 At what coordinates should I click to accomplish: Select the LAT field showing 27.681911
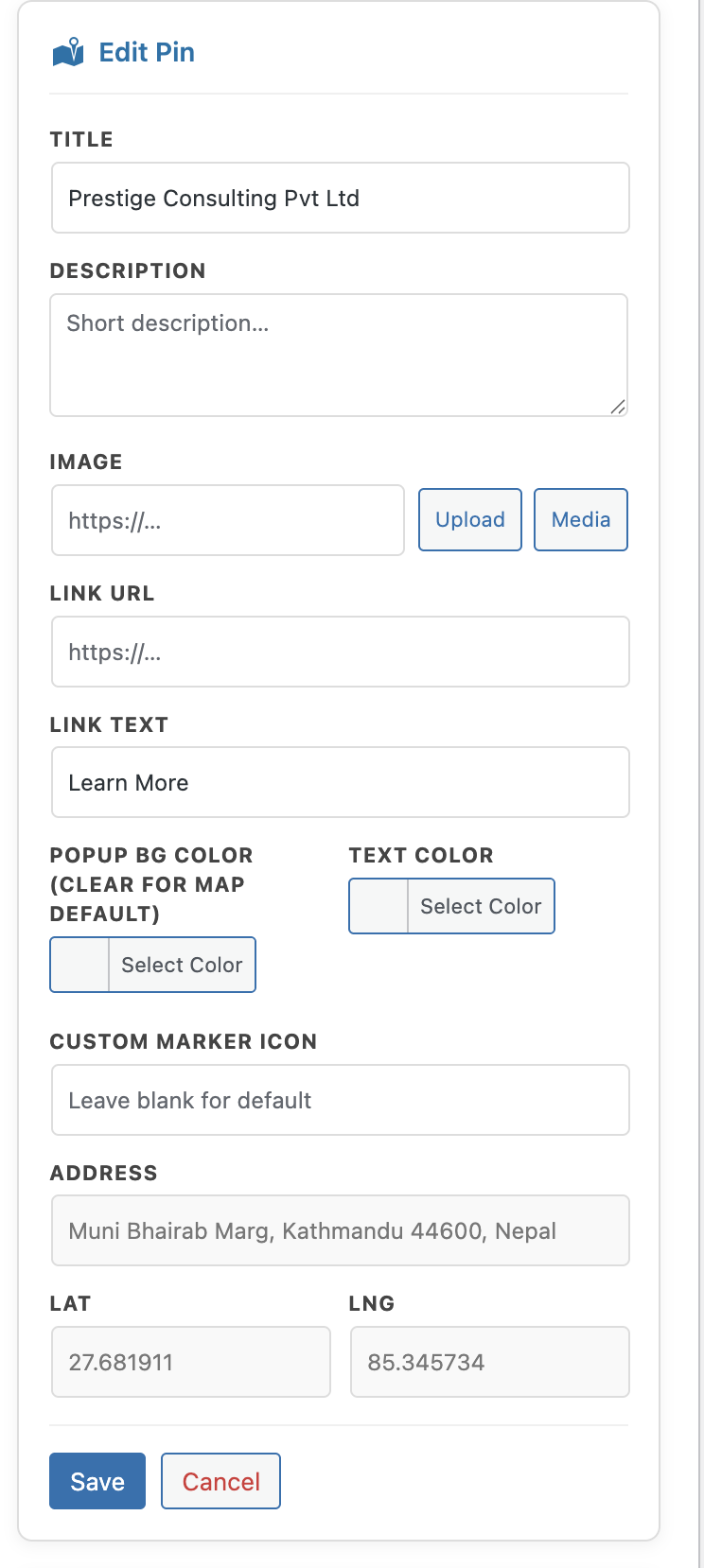190,1362
